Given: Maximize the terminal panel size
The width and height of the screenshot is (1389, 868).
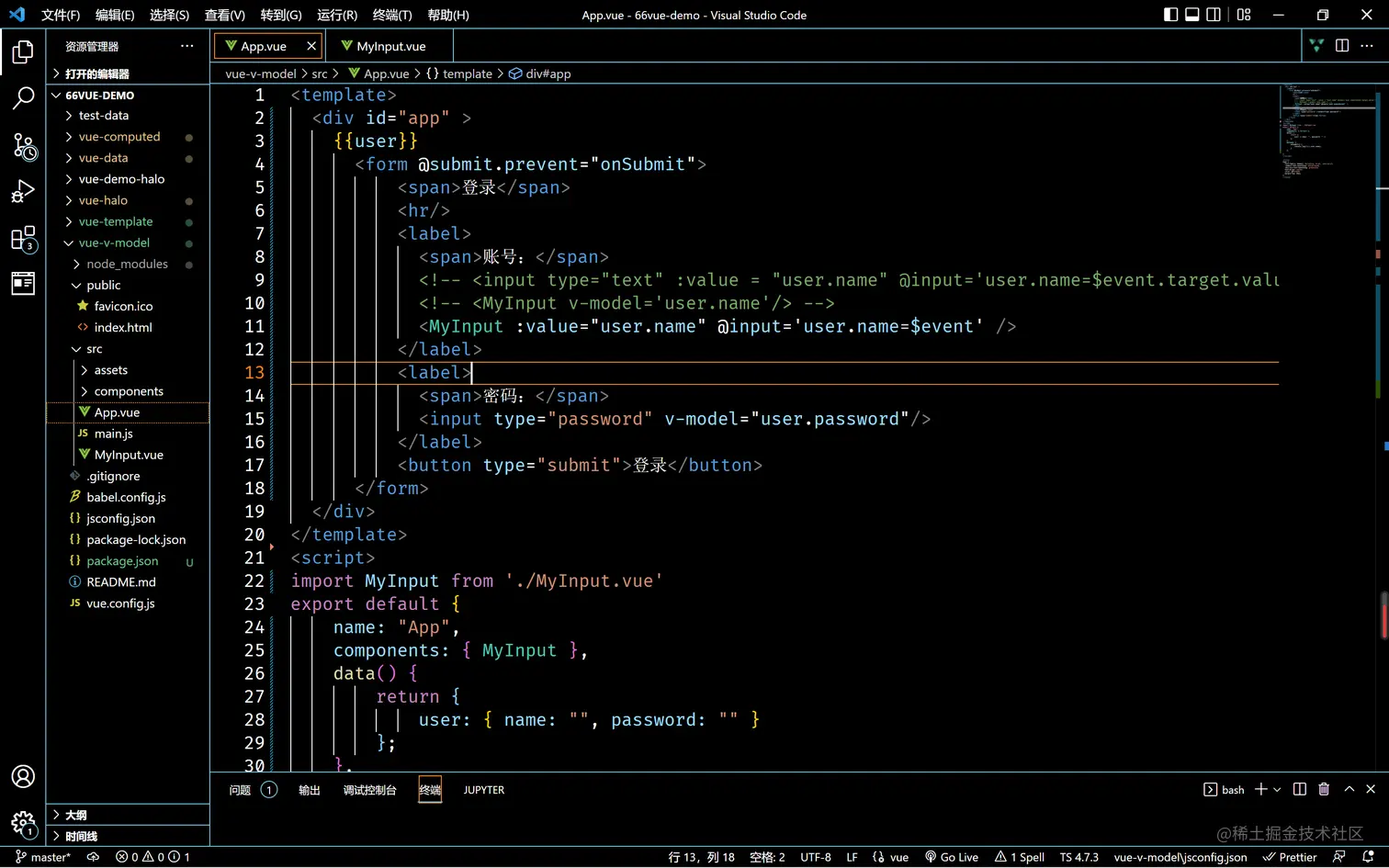Looking at the screenshot, I should point(1349,789).
